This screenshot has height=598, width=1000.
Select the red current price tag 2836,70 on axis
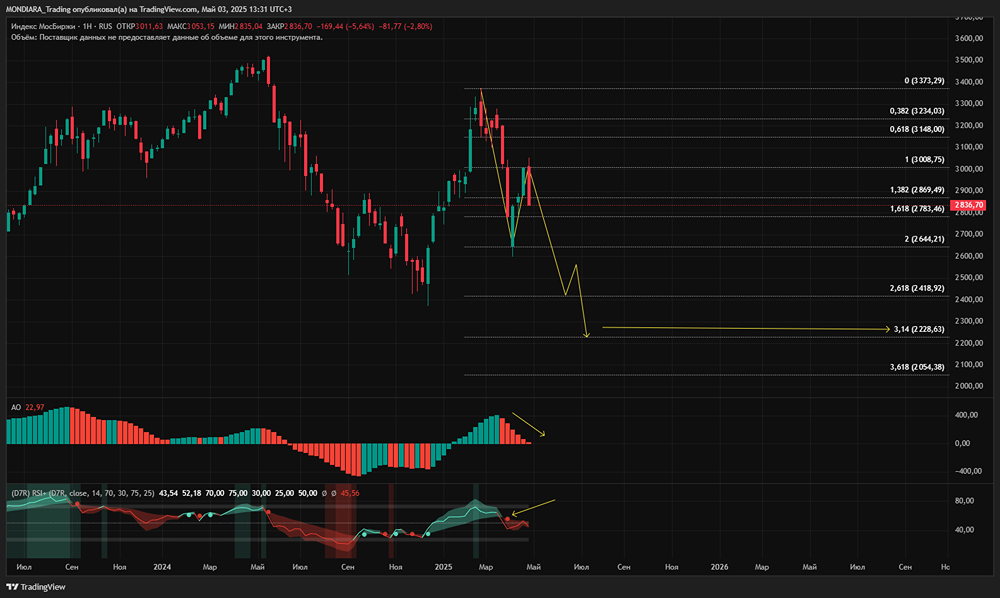click(968, 205)
